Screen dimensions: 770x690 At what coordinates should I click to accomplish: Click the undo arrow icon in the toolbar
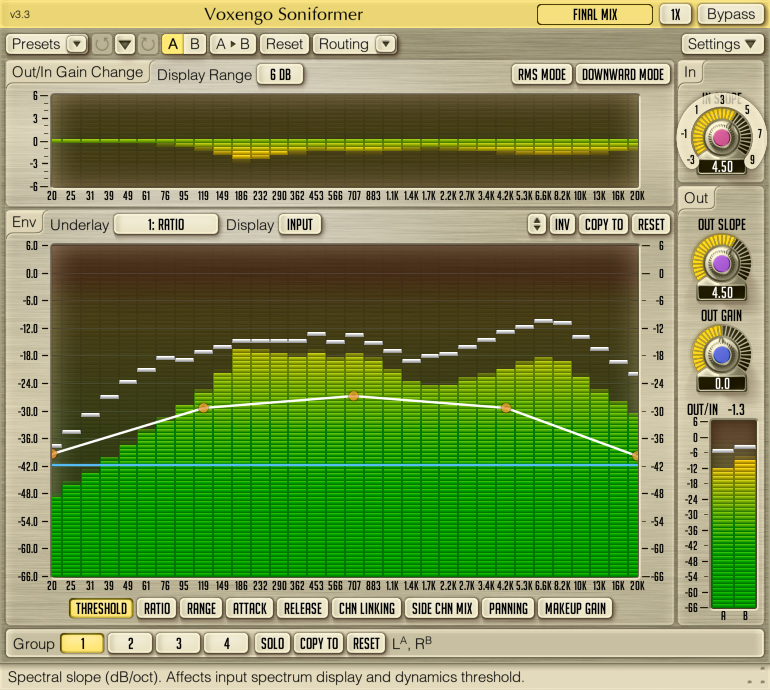tap(102, 44)
